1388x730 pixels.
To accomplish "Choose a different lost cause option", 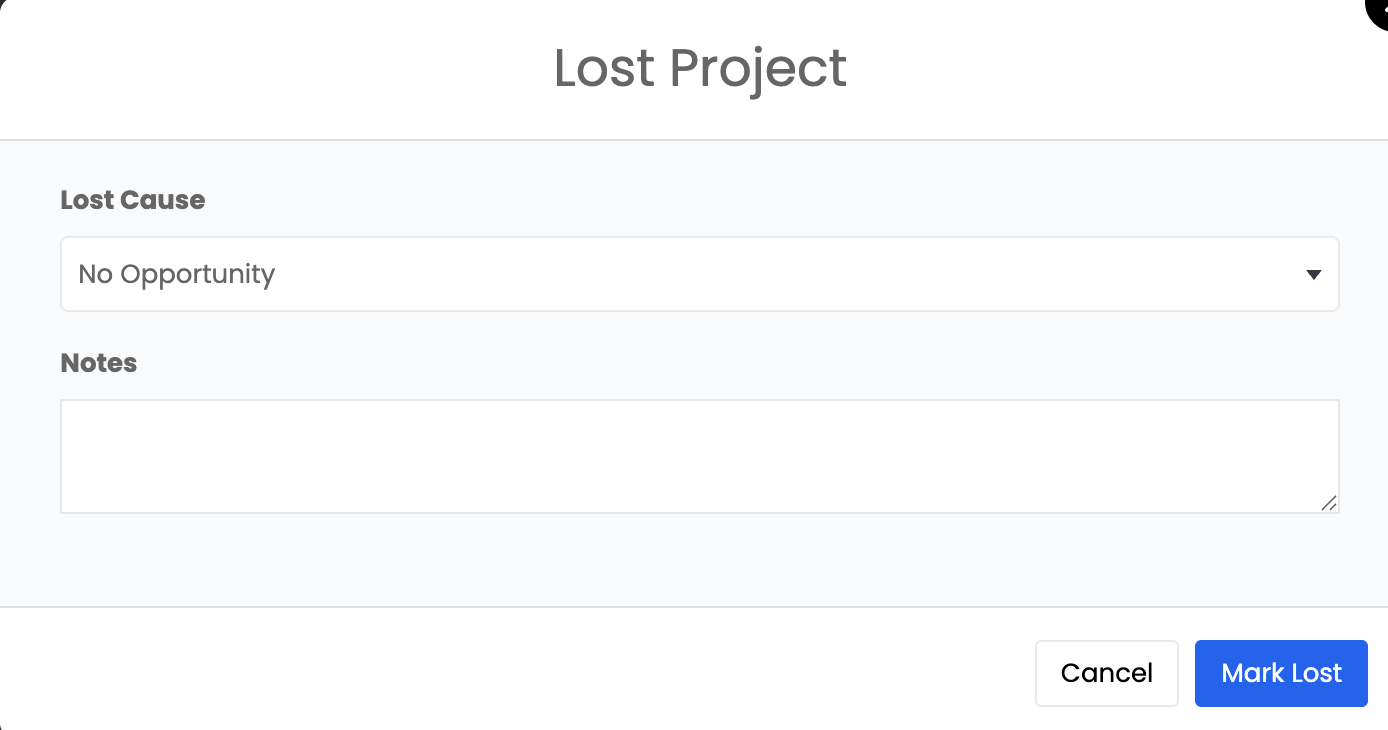I will [699, 274].
